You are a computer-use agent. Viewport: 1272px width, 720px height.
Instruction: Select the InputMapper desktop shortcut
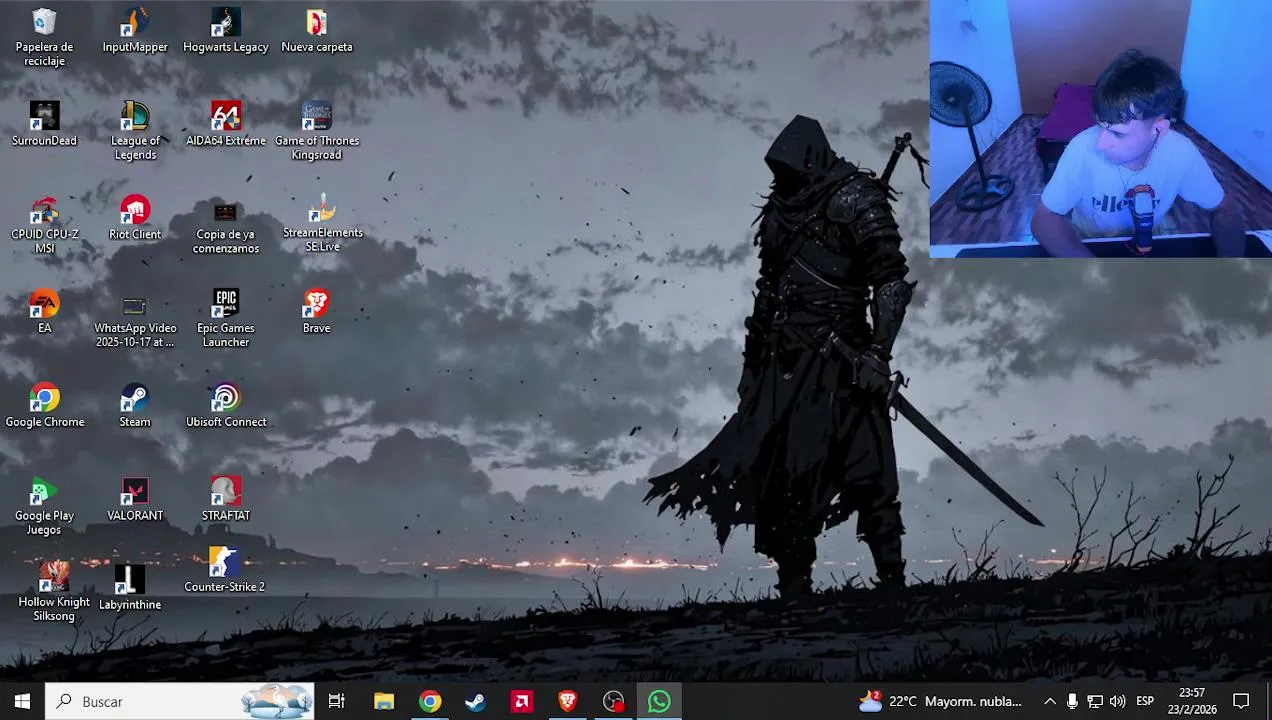tap(135, 30)
